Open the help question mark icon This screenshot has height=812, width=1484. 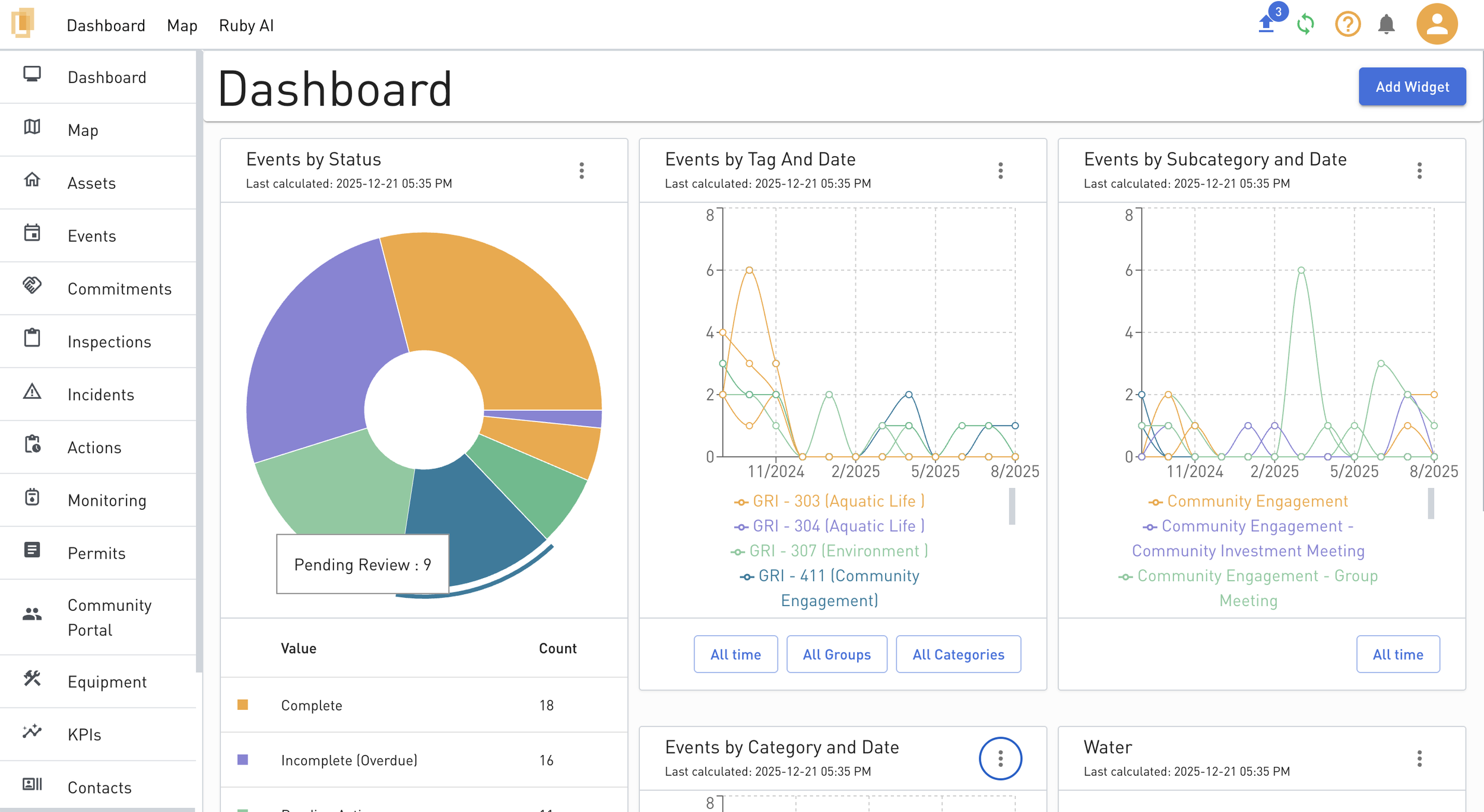1347,24
